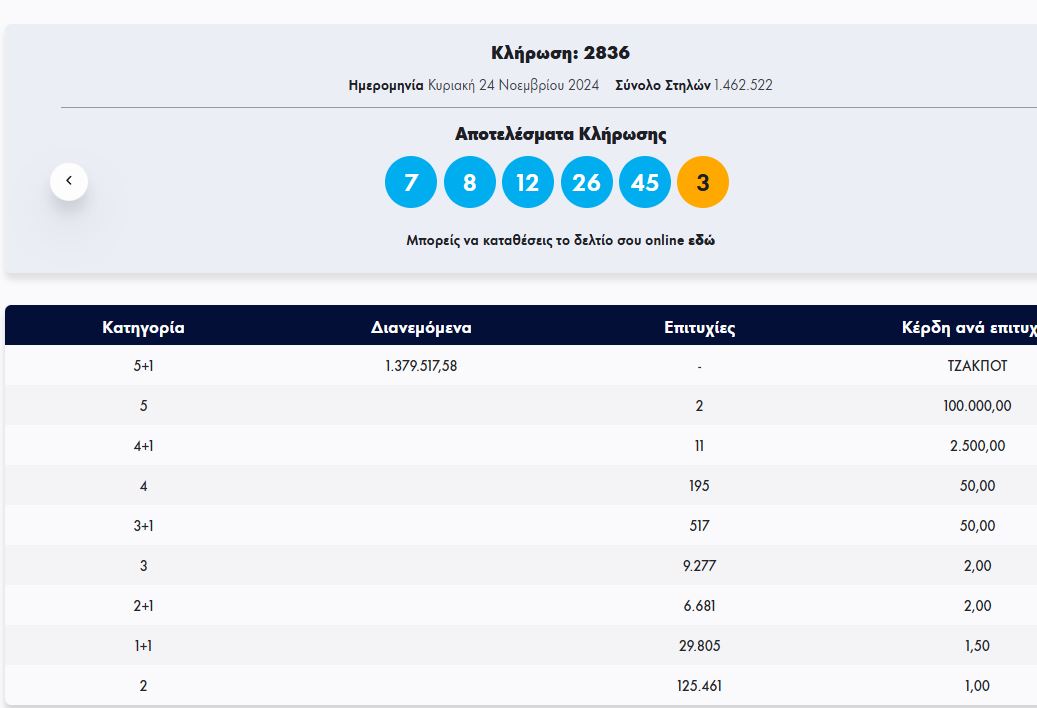
Task: Click the 'Επιτυχίες' column header
Action: (699, 327)
